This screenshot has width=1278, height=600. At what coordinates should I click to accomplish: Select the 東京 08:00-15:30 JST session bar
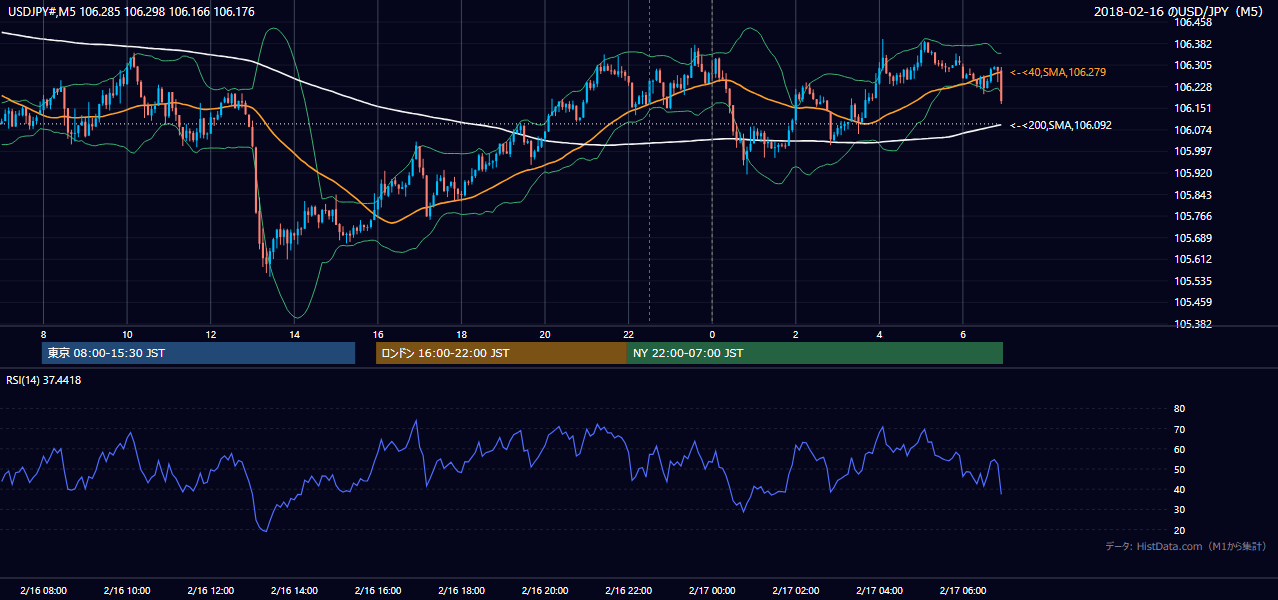click(198, 353)
